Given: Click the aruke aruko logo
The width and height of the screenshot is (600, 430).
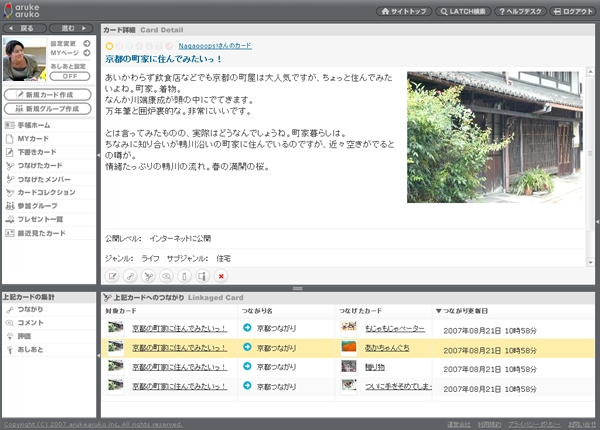Looking at the screenshot, I should [21, 10].
